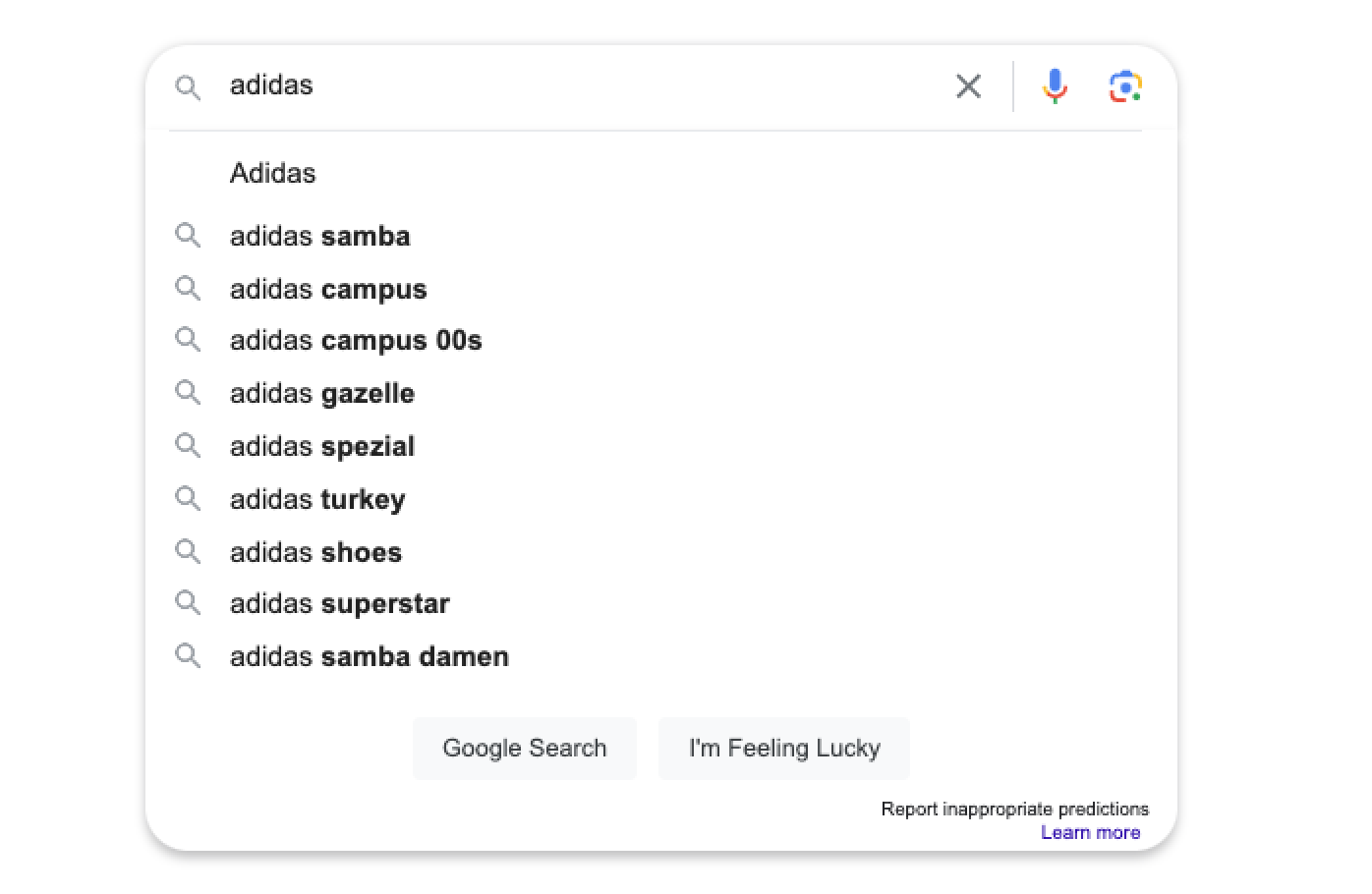
Task: Choose the adidas shoes suggestion
Action: [x=315, y=552]
